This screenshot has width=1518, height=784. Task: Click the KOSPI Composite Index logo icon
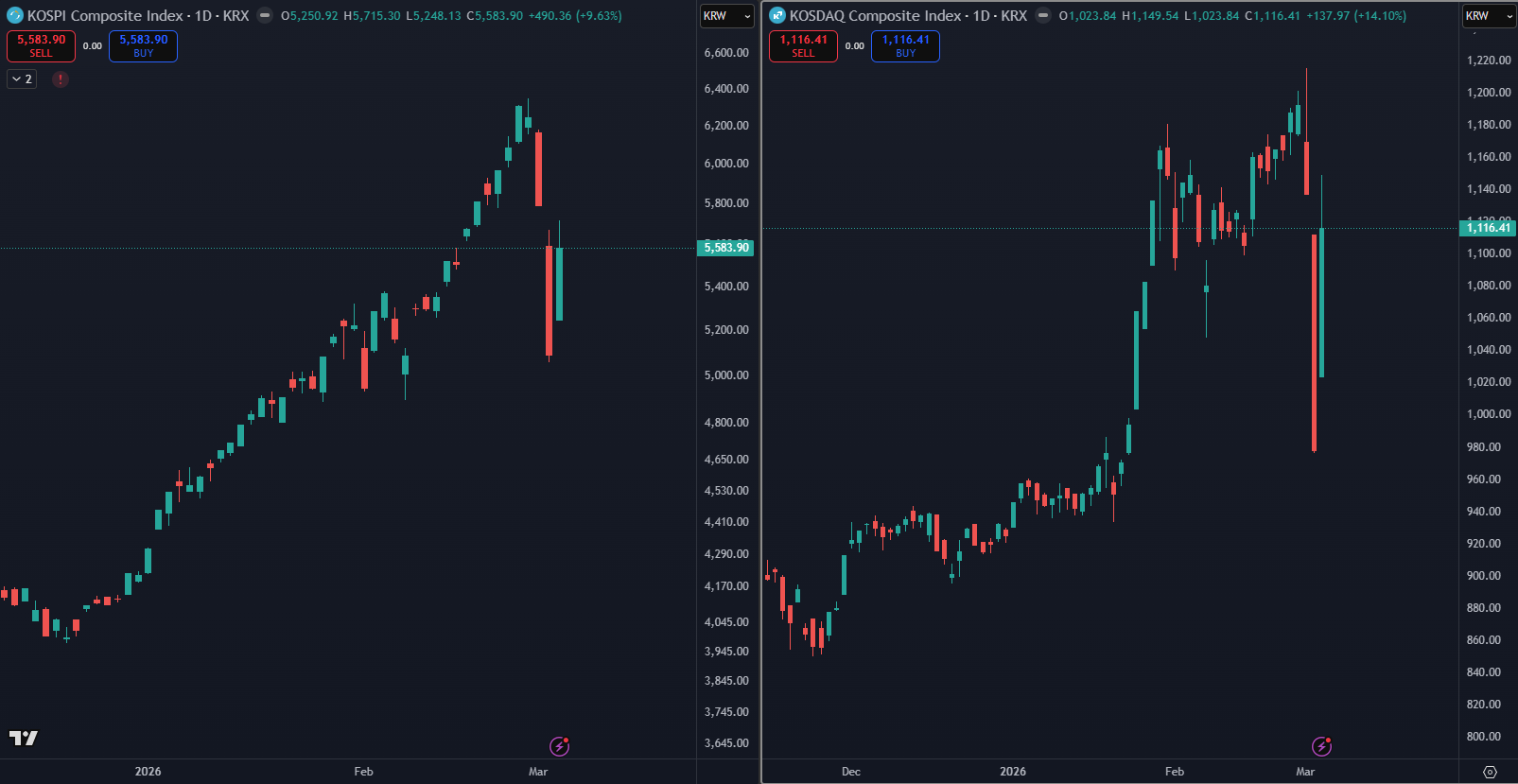[x=15, y=15]
